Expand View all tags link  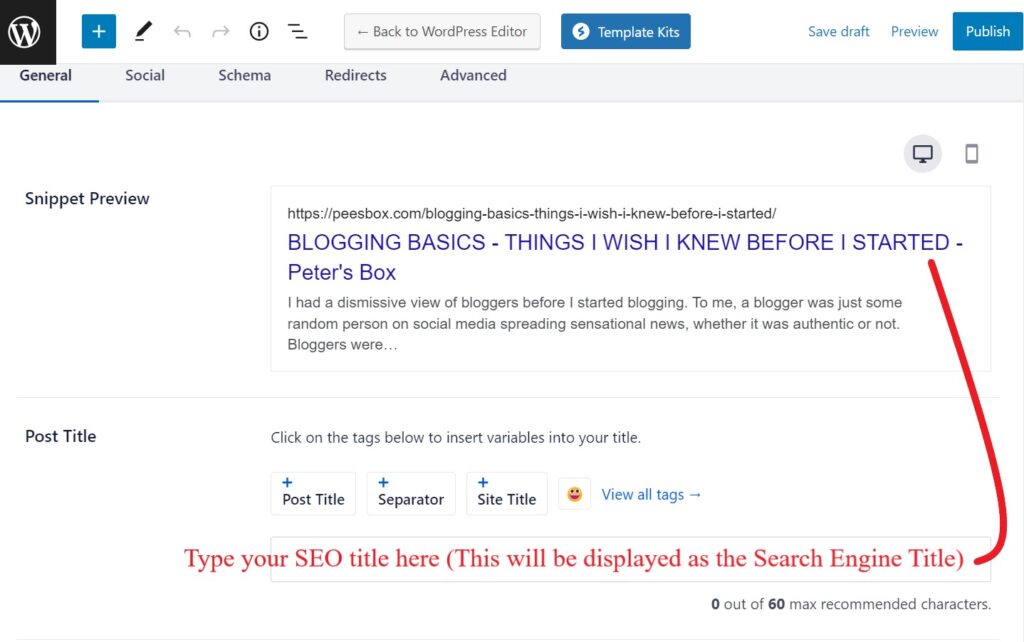(x=651, y=494)
